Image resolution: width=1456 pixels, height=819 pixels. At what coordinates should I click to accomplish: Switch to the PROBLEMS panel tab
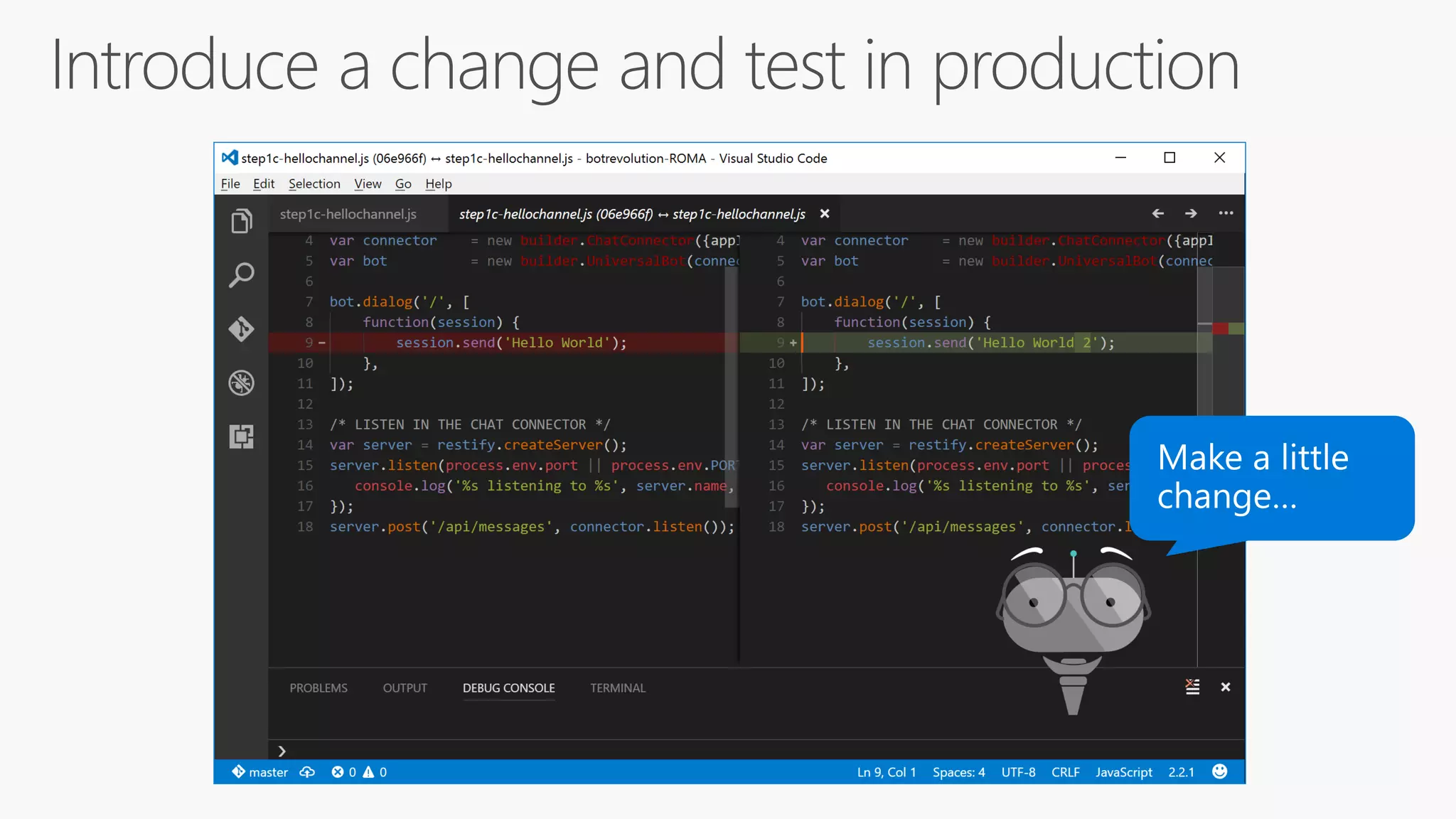pyautogui.click(x=318, y=688)
